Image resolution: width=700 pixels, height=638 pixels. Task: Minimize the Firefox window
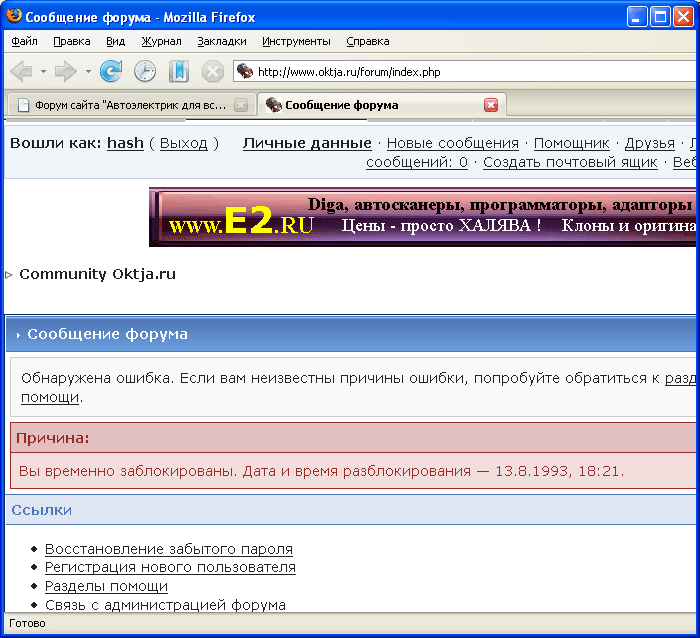(x=637, y=17)
